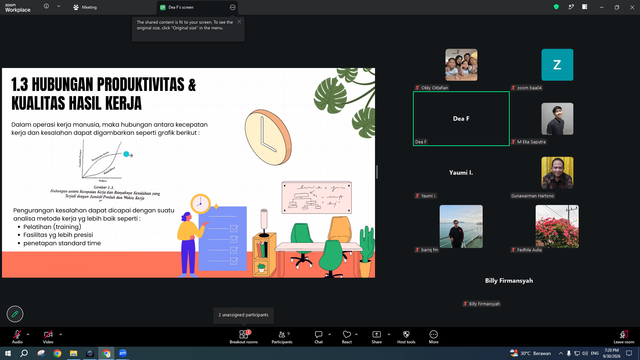The image size is (640, 360).
Task: Open React emoji menu
Action: tap(347, 336)
